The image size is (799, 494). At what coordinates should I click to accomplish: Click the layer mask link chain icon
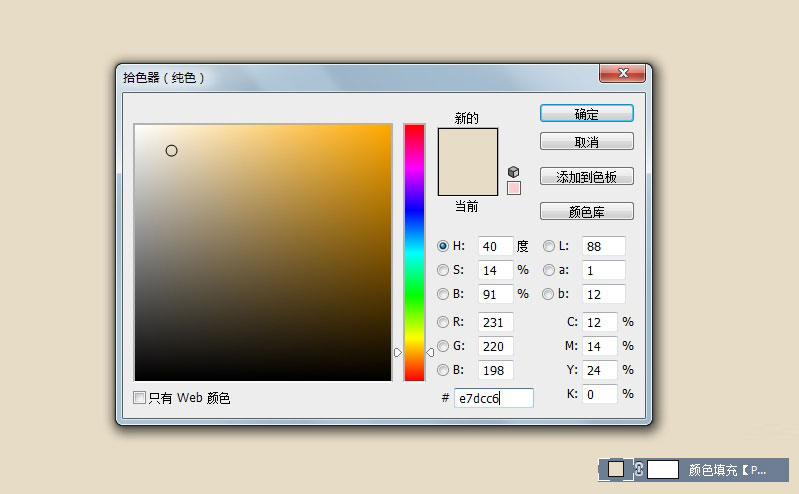[638, 469]
